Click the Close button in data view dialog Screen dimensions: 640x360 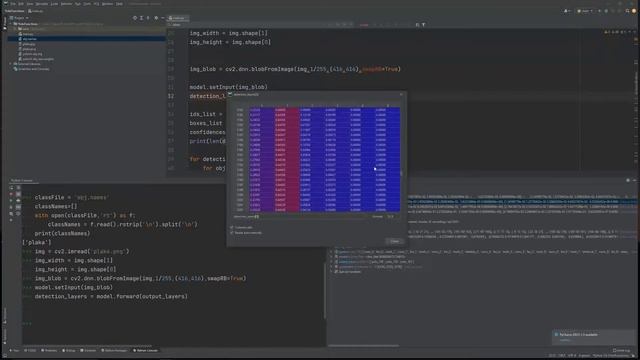tap(394, 241)
